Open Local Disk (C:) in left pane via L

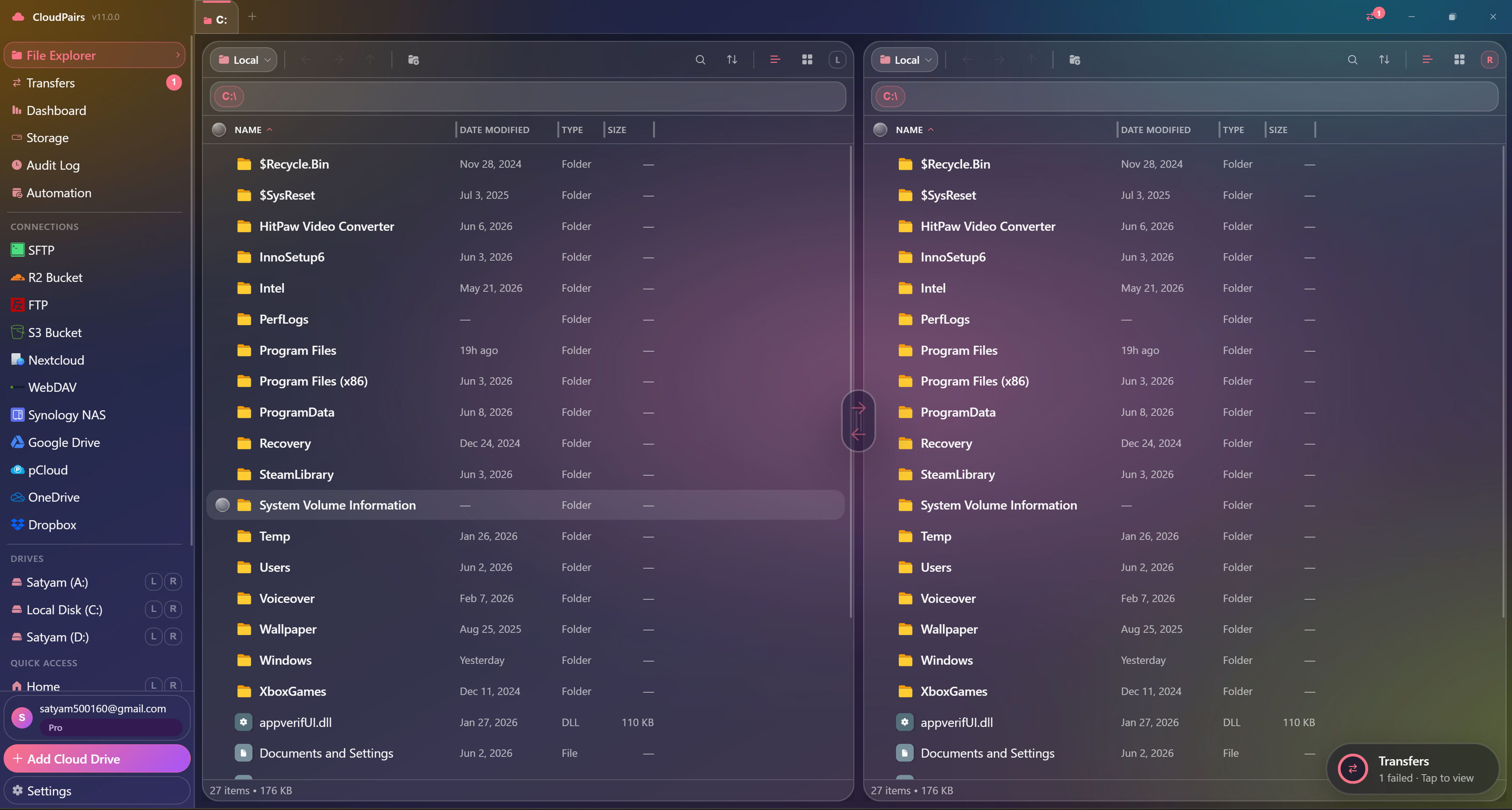[153, 609]
